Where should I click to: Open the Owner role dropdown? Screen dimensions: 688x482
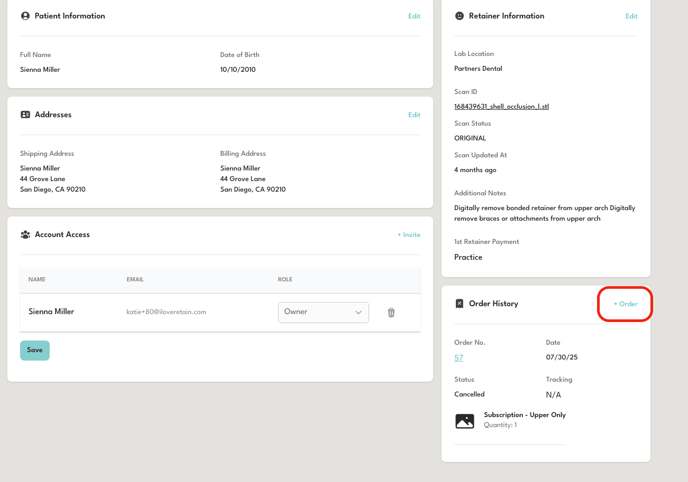pos(322,312)
